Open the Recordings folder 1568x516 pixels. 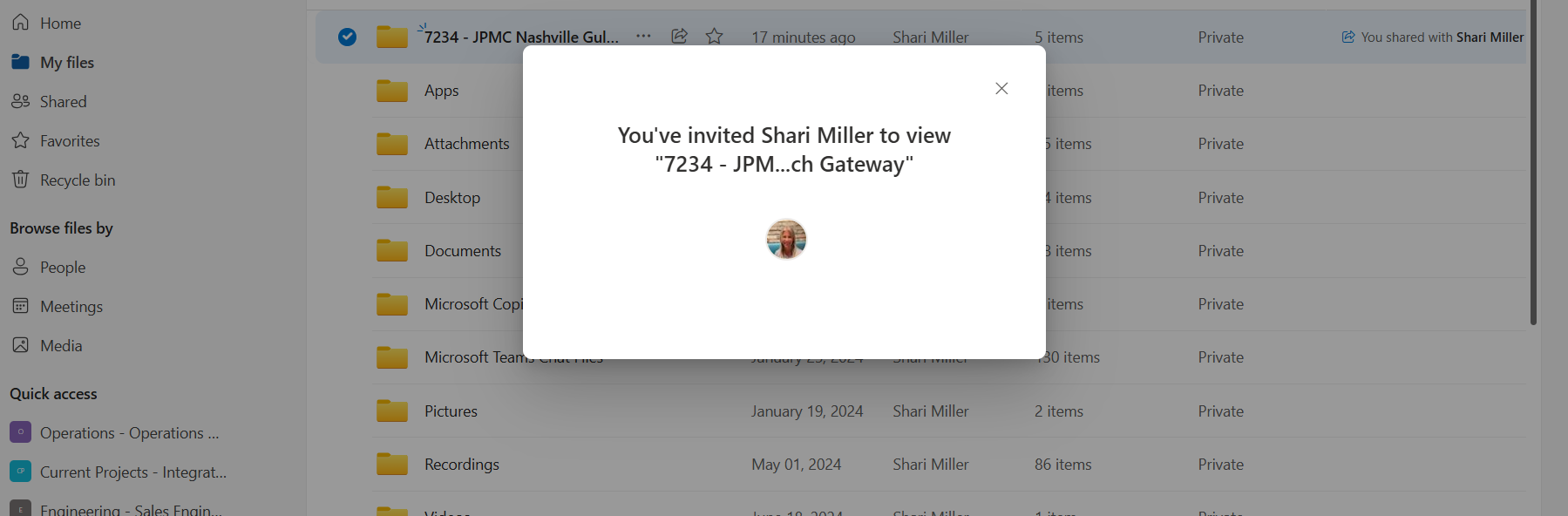(x=461, y=465)
